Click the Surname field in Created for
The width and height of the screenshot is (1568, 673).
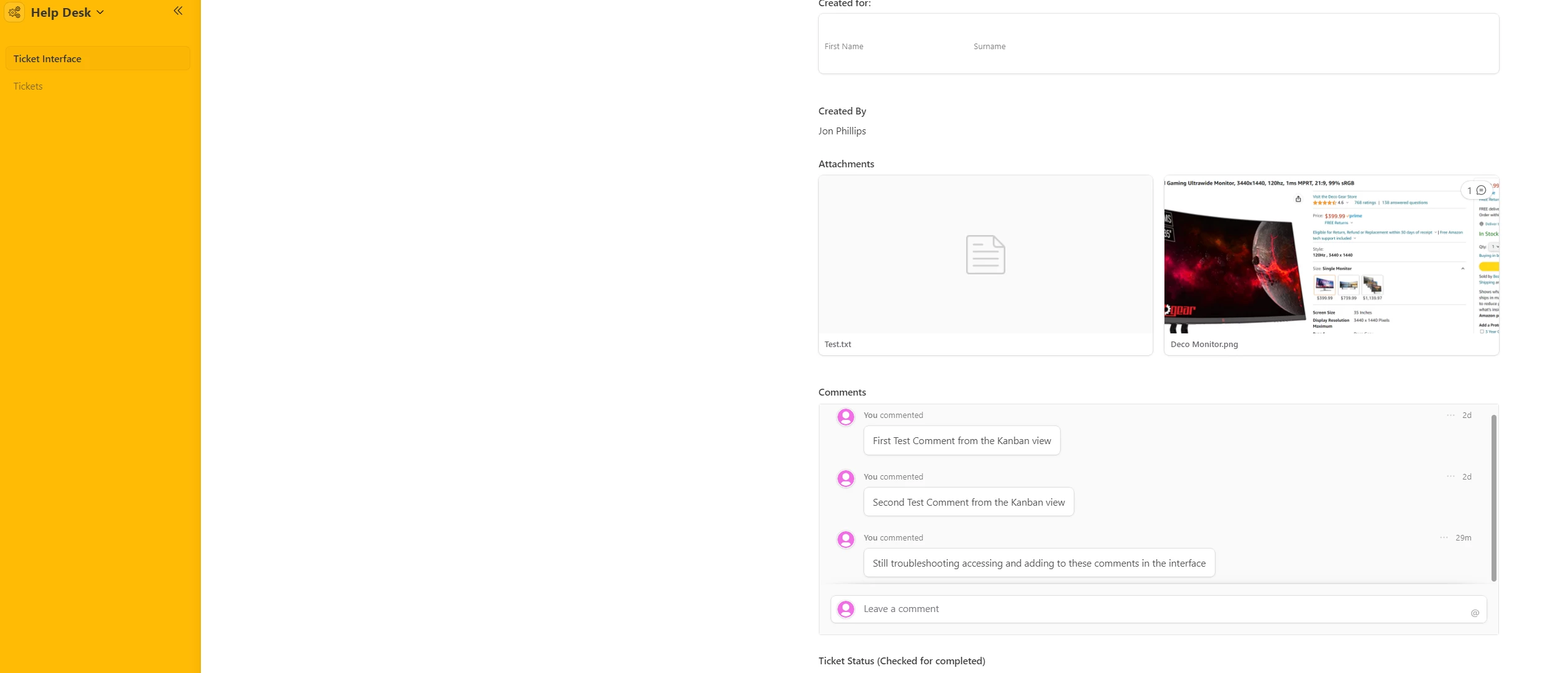click(989, 47)
